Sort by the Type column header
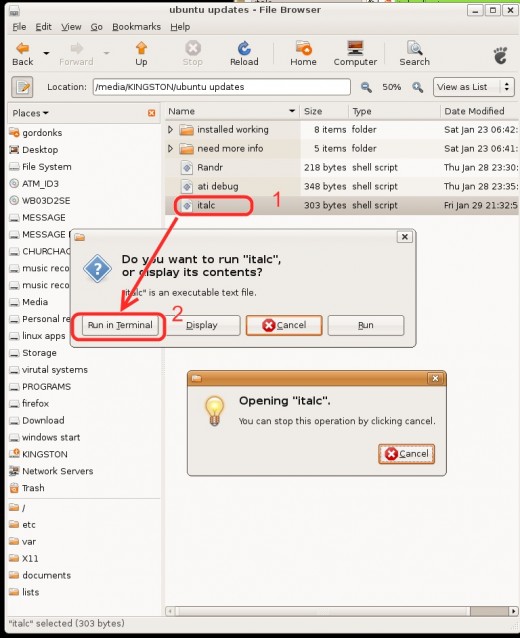 pos(394,111)
